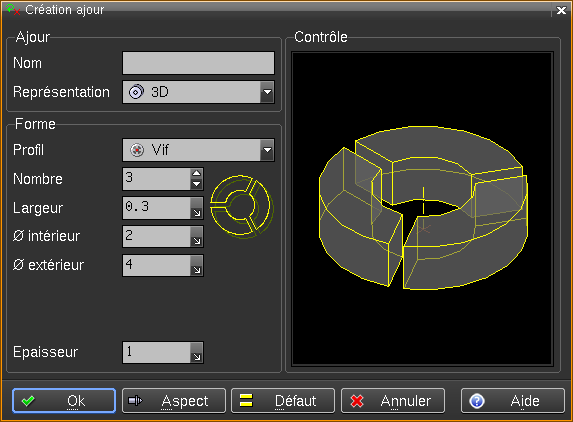Click the 3D ajour preview in Contrôle
The height and width of the screenshot is (422, 573).
(x=423, y=208)
